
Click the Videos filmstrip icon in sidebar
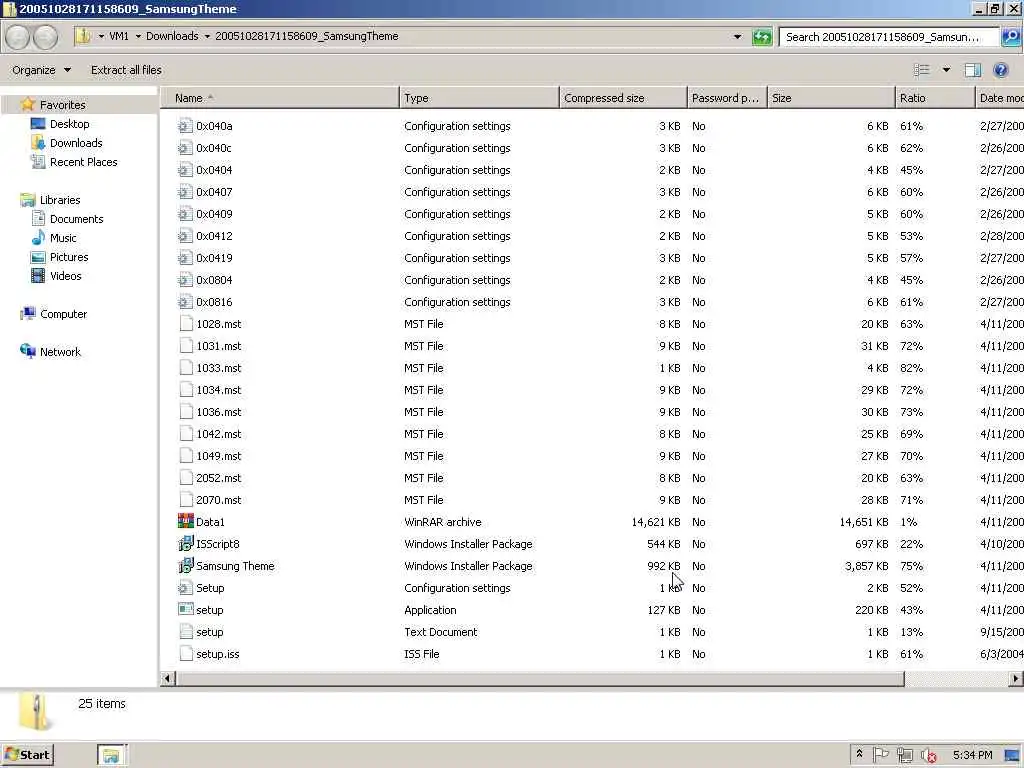point(38,276)
